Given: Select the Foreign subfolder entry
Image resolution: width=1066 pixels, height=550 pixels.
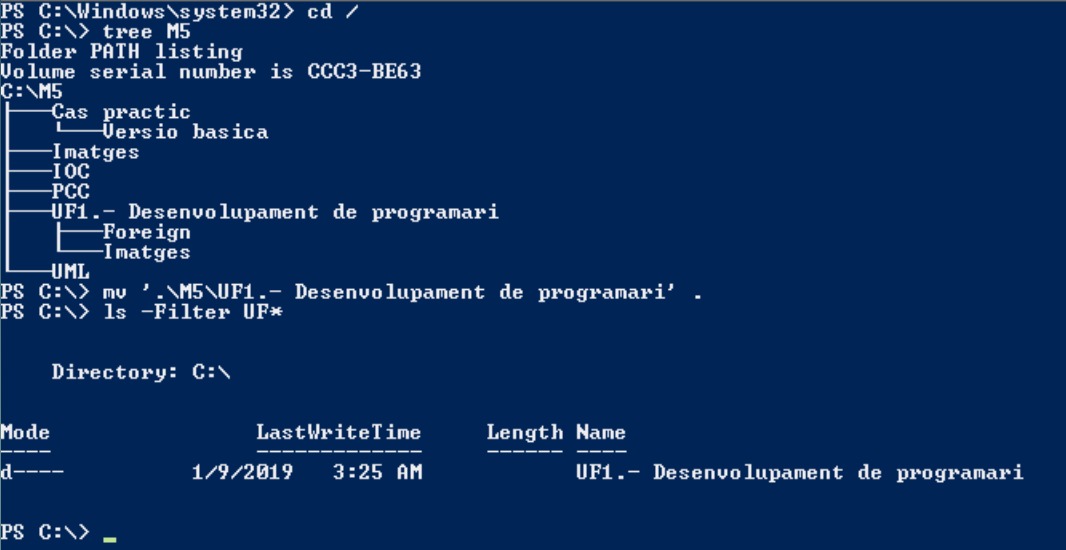Looking at the screenshot, I should click(146, 232).
